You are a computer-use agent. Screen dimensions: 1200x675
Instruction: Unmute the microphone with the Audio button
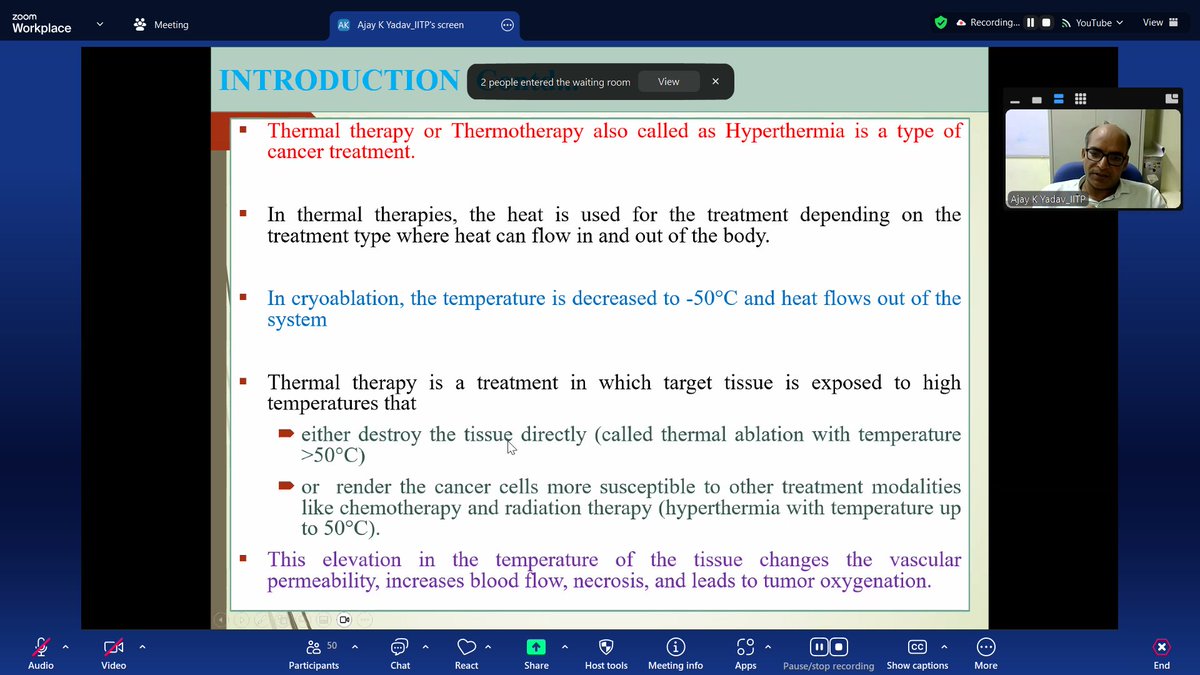41,653
